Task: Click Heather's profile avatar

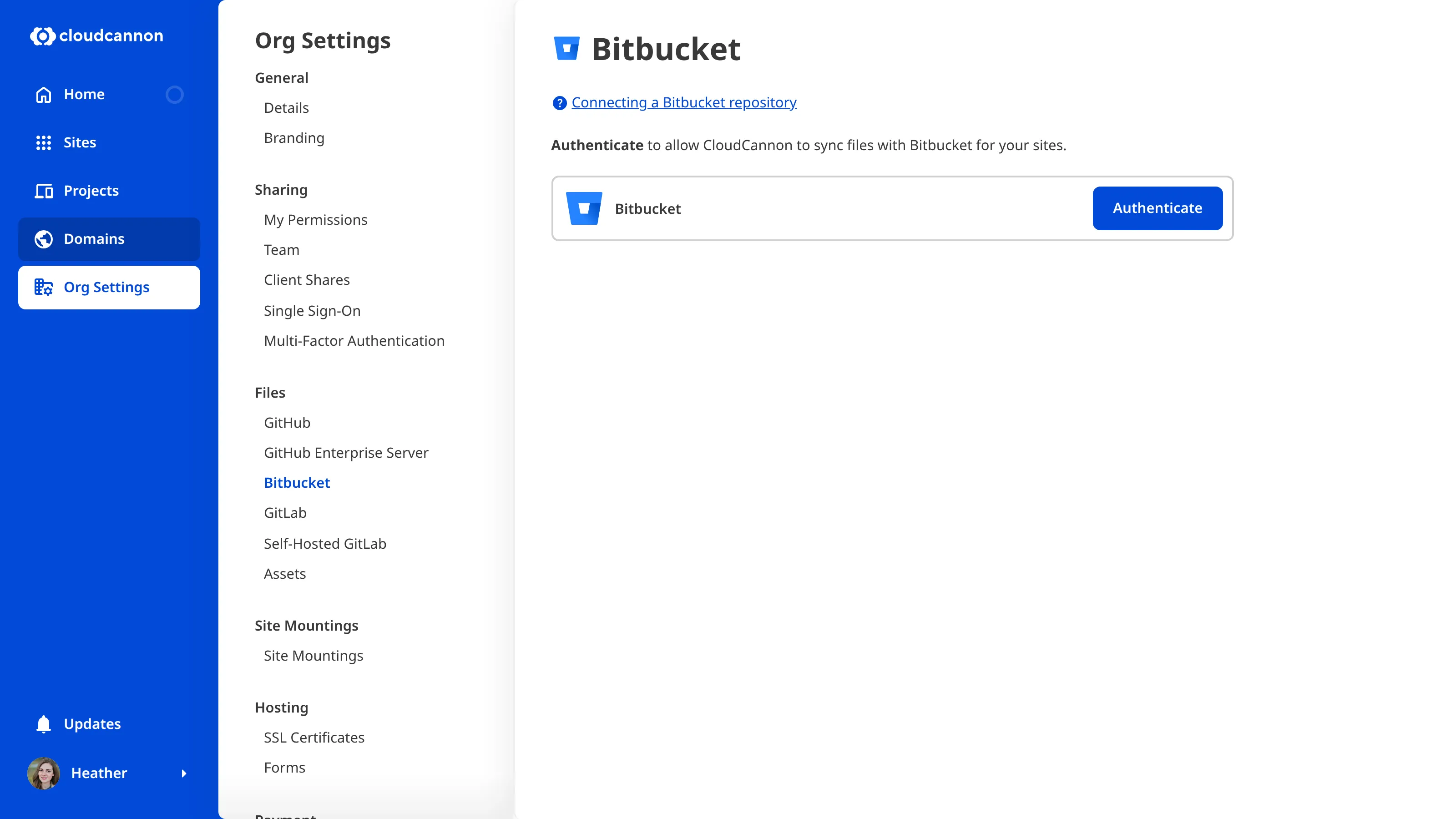Action: tap(44, 773)
